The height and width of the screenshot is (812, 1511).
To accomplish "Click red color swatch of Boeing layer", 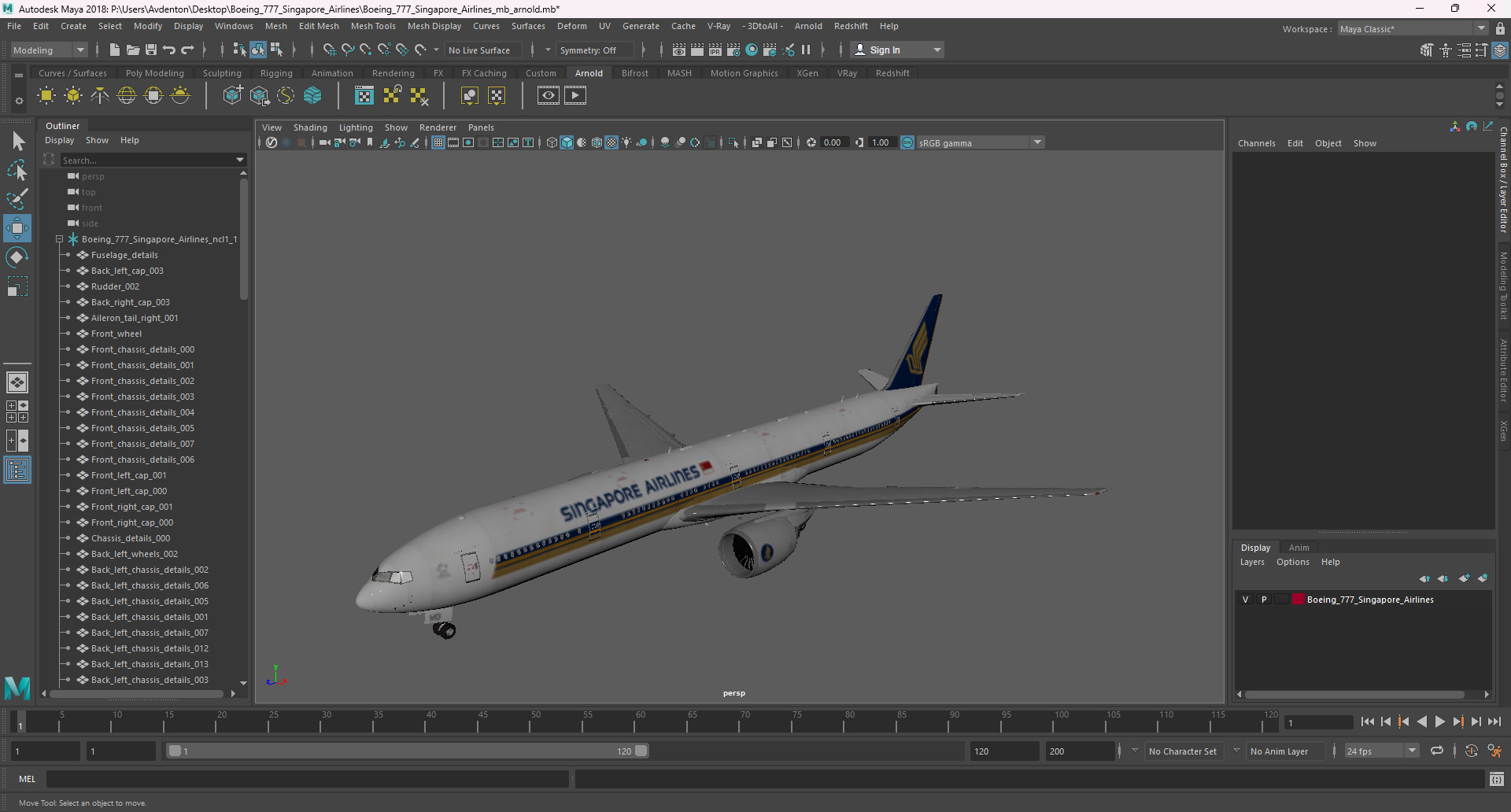I will (1299, 600).
